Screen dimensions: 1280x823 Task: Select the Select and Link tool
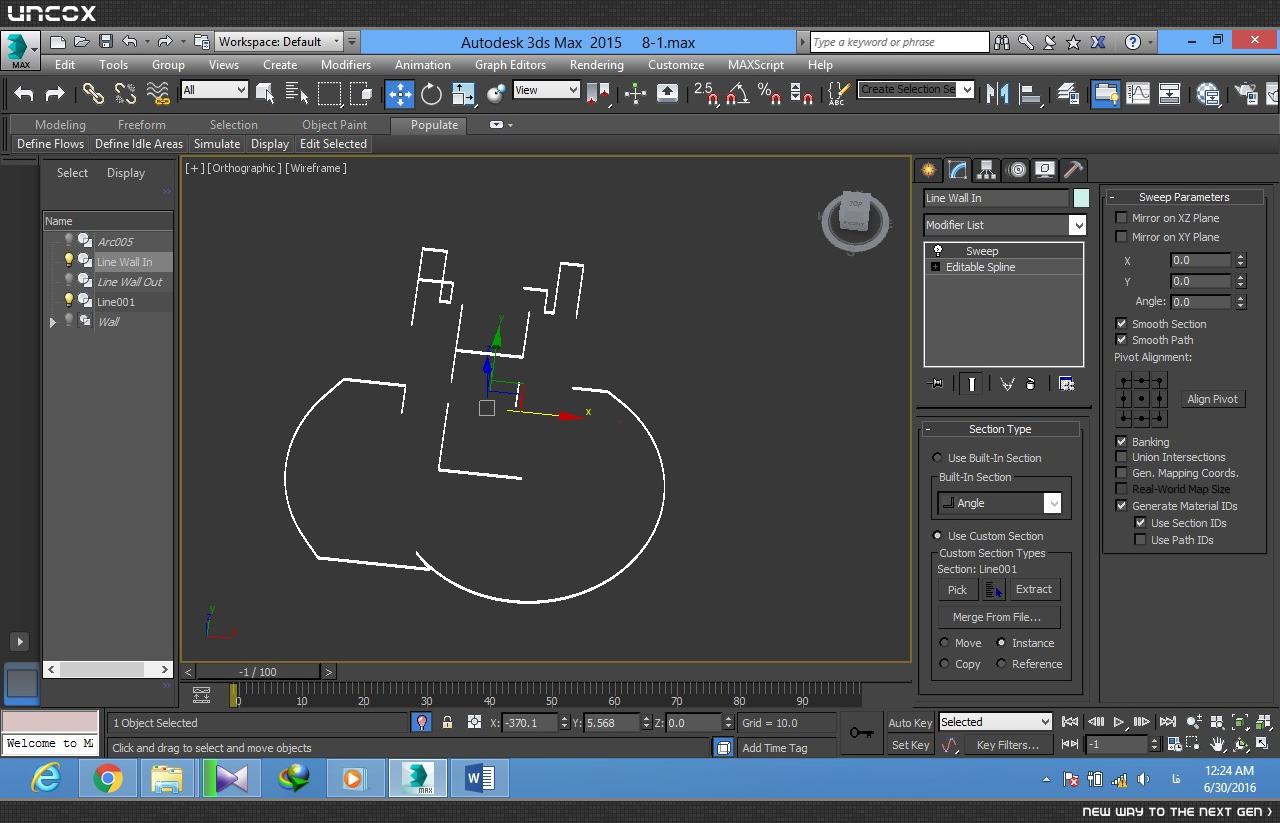[x=93, y=93]
